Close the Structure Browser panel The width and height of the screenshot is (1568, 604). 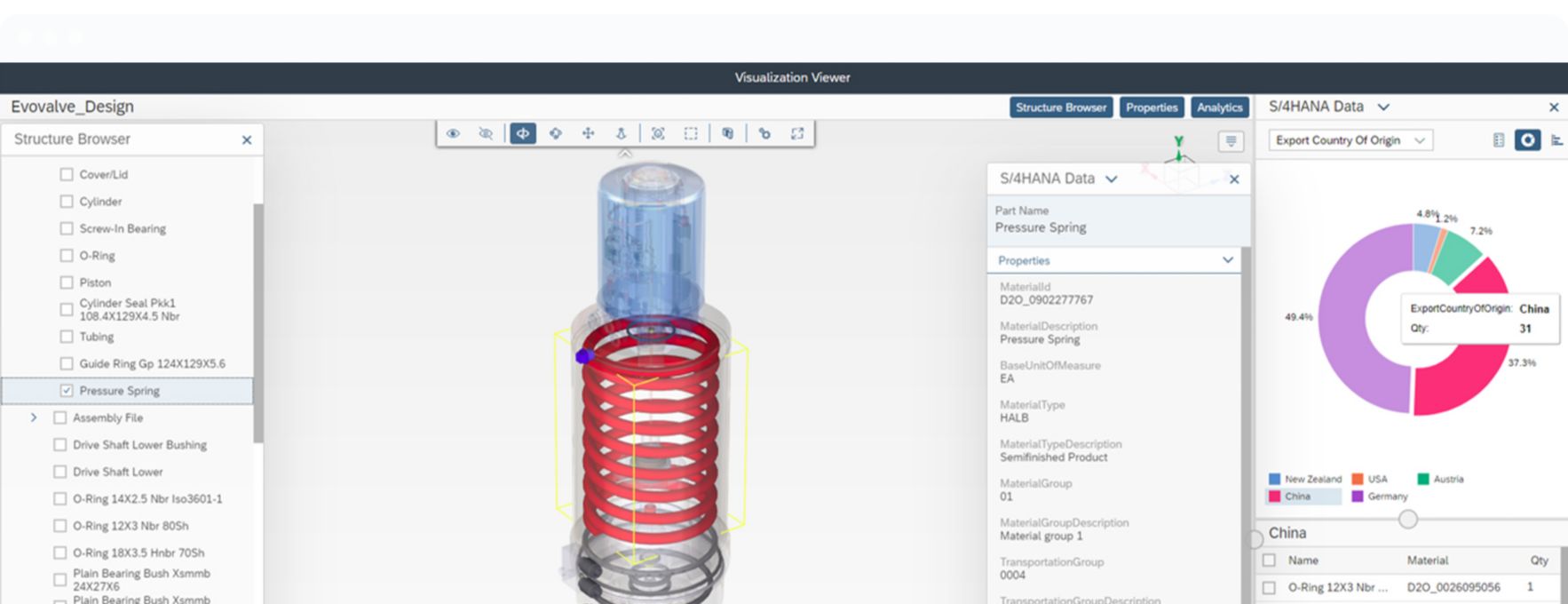click(247, 140)
